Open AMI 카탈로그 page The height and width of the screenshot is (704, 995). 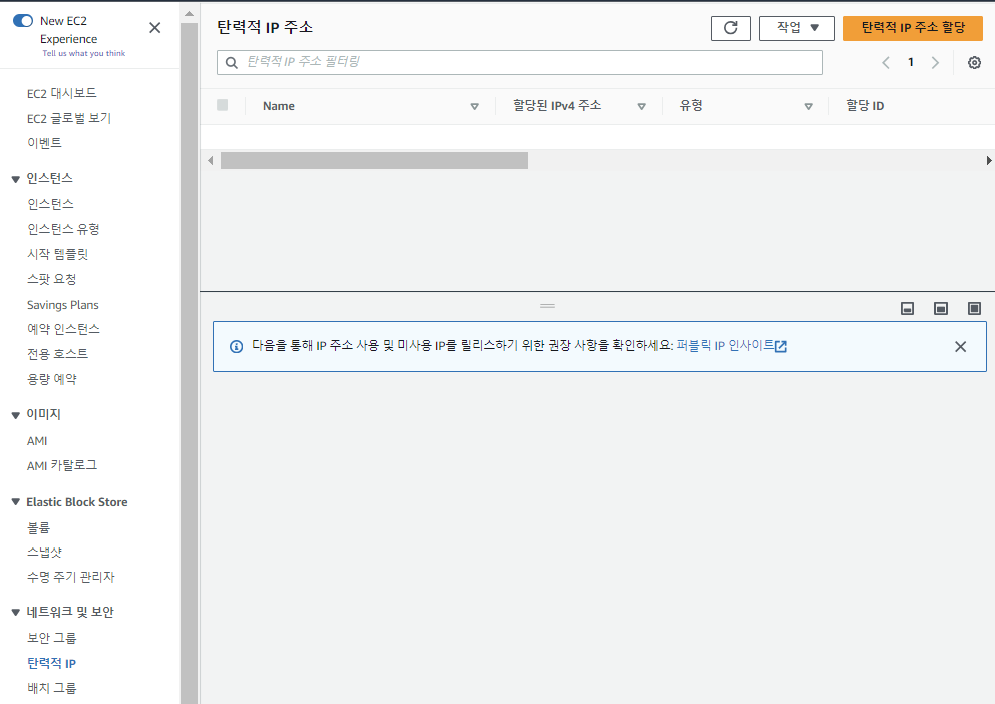click(62, 465)
